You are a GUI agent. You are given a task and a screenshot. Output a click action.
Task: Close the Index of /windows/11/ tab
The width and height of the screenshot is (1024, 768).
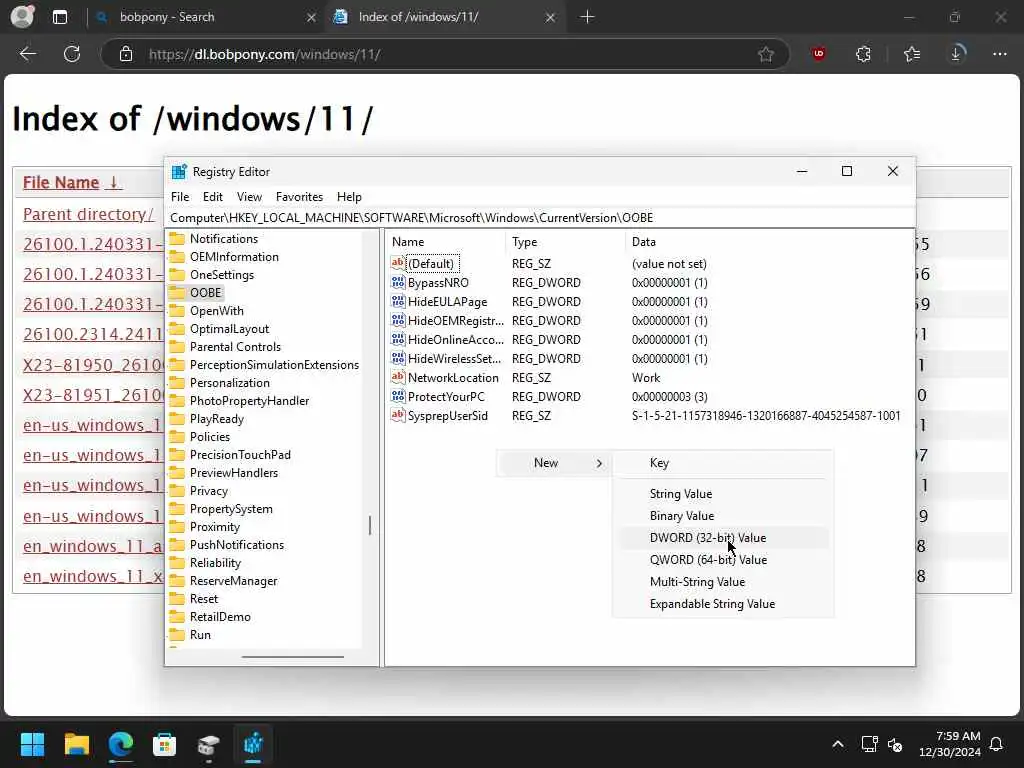click(x=551, y=18)
